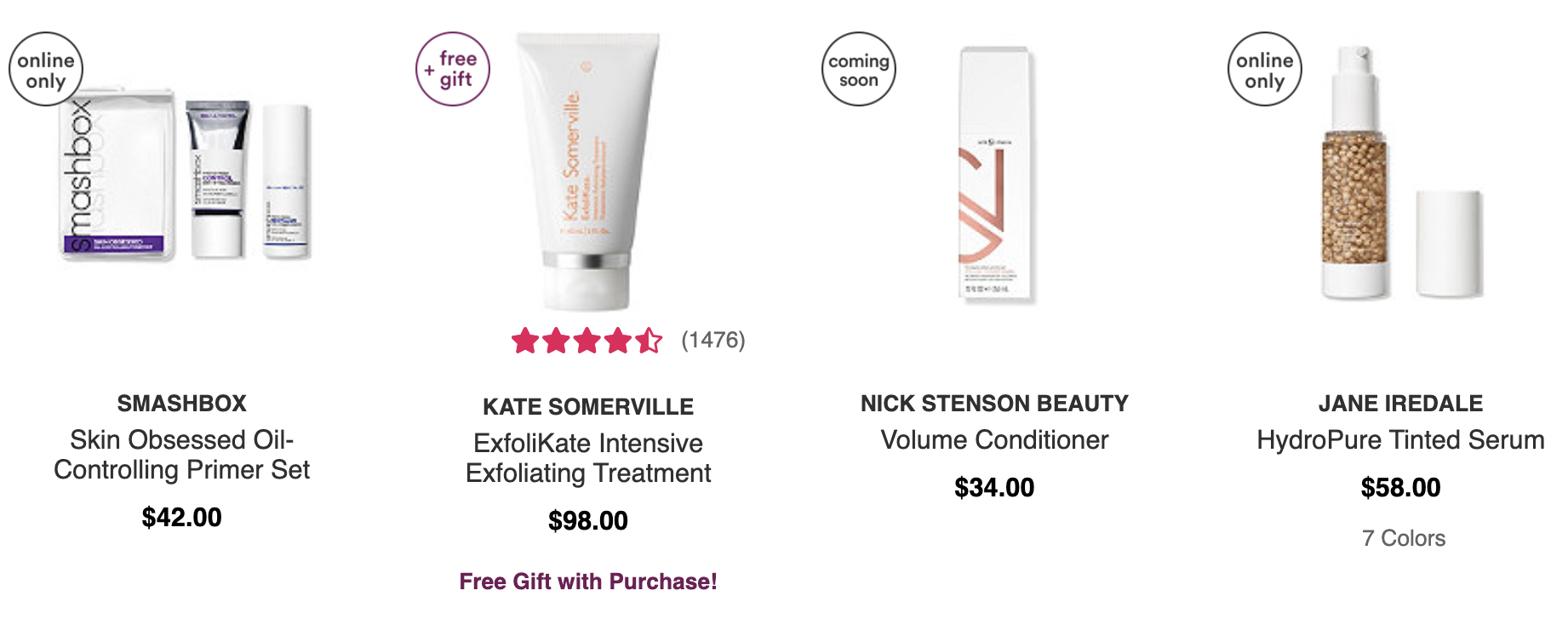Viewport: 1568px width, 625px height.
Task: Click the Smashbox "online only" badge
Action: pos(46,70)
